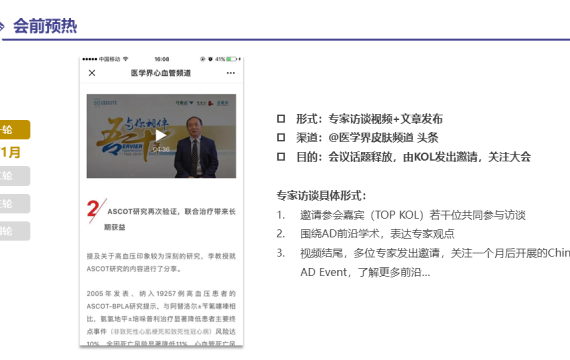
Task: Open the three-dot more menu in phone header
Action: [231, 73]
